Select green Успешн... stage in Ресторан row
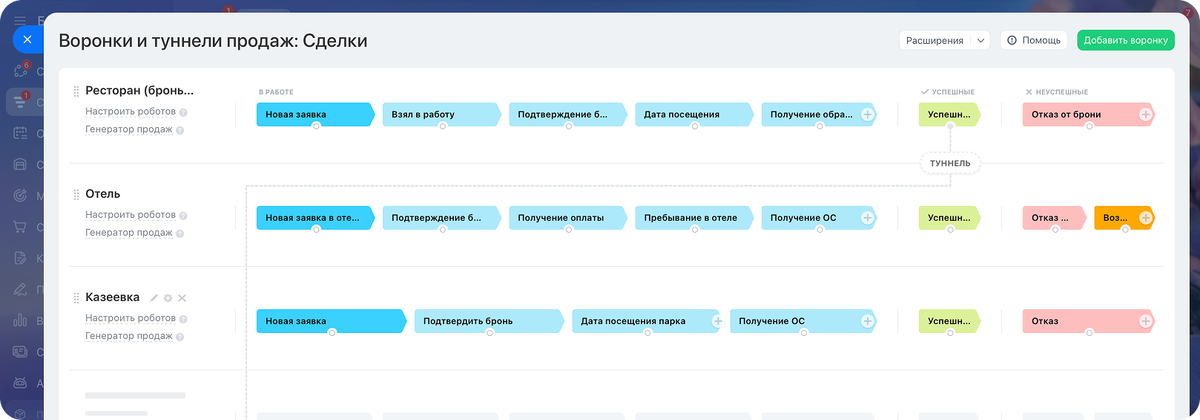1200x420 pixels. pyautogui.click(x=950, y=114)
